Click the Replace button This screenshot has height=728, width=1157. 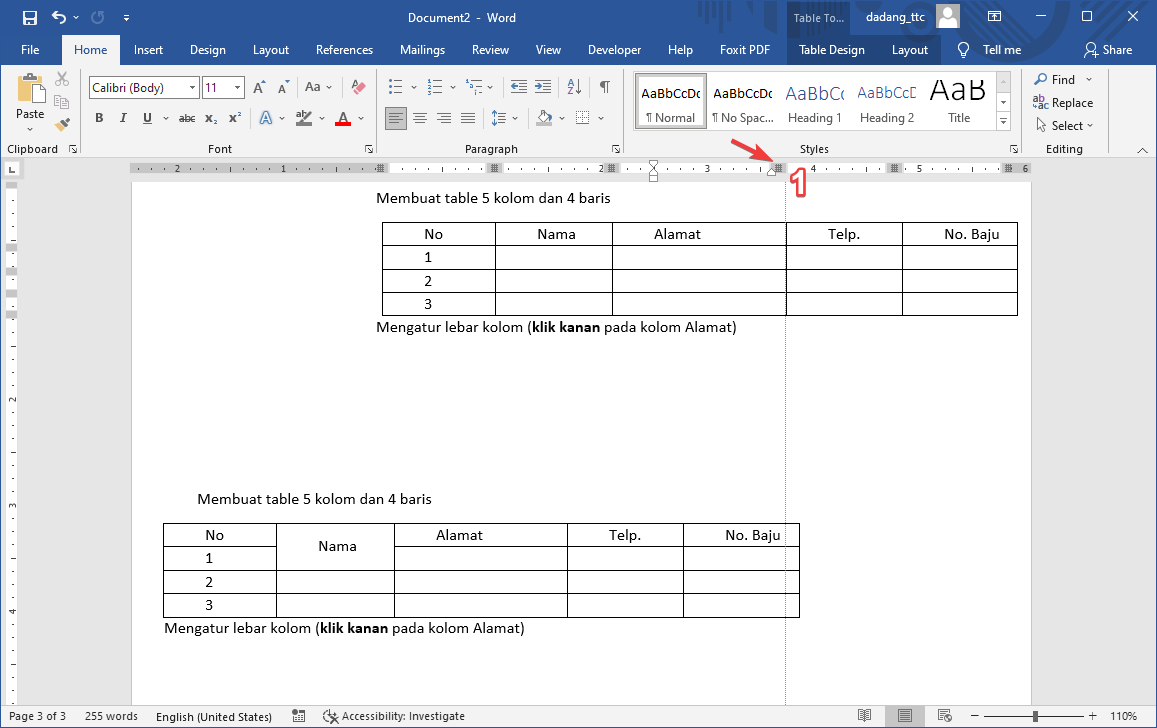1063,103
